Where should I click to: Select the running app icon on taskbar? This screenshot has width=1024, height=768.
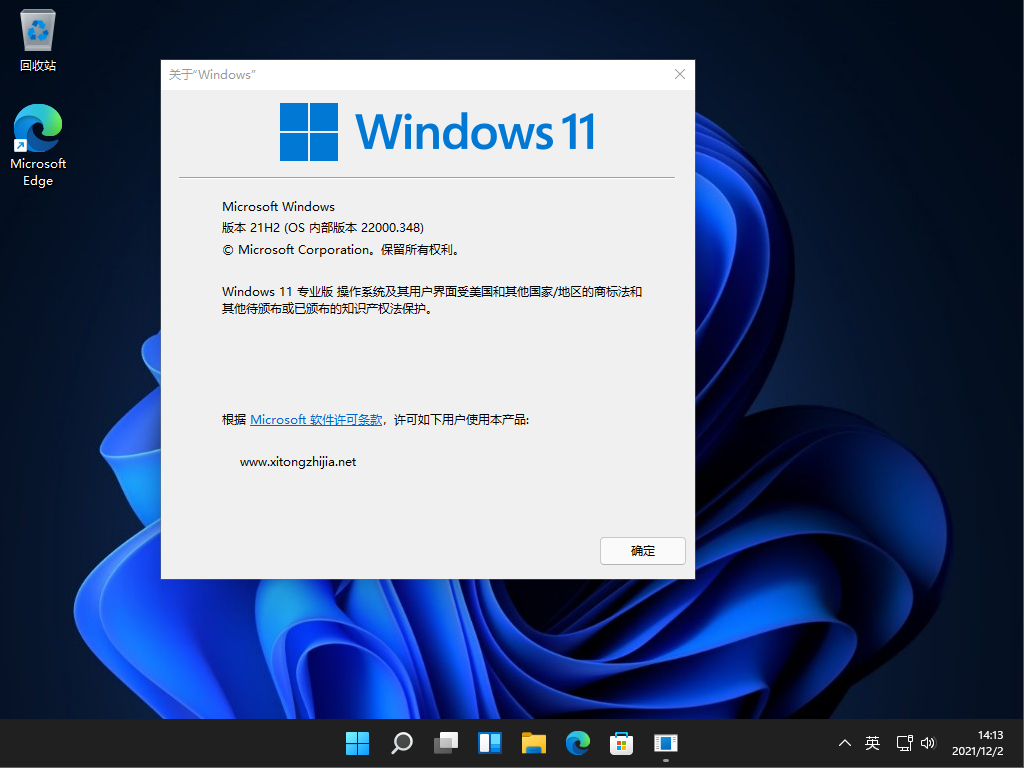pos(665,743)
